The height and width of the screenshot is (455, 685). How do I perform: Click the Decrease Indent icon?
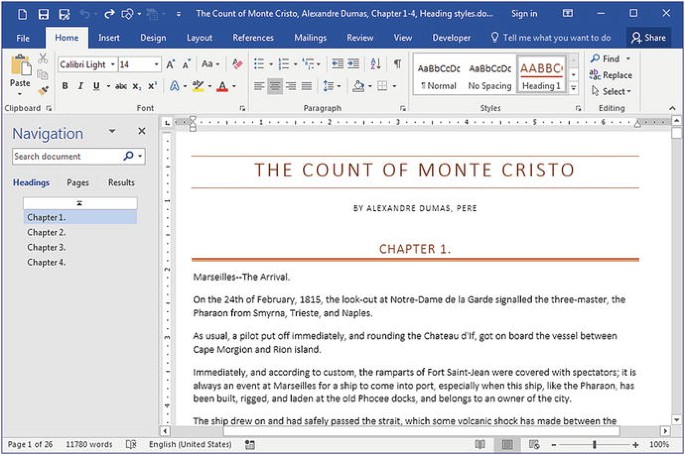337,64
